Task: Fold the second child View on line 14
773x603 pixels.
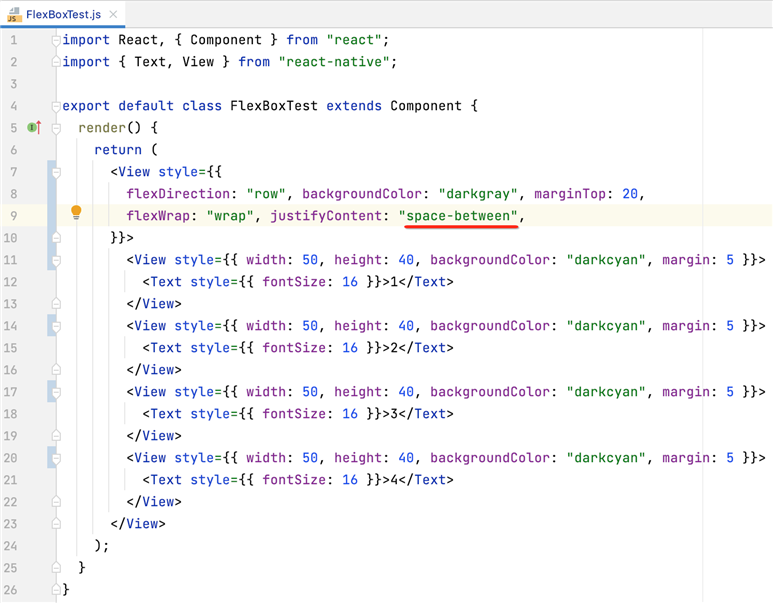Action: [57, 326]
